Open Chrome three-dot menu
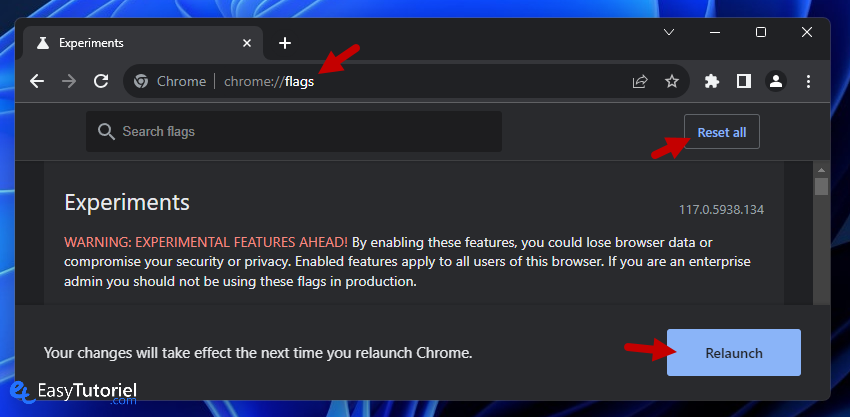This screenshot has height=417, width=850. (808, 81)
